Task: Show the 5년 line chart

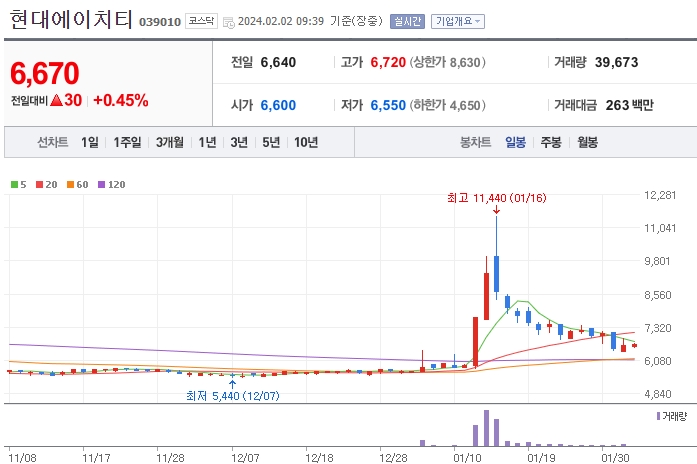Action: click(271, 142)
